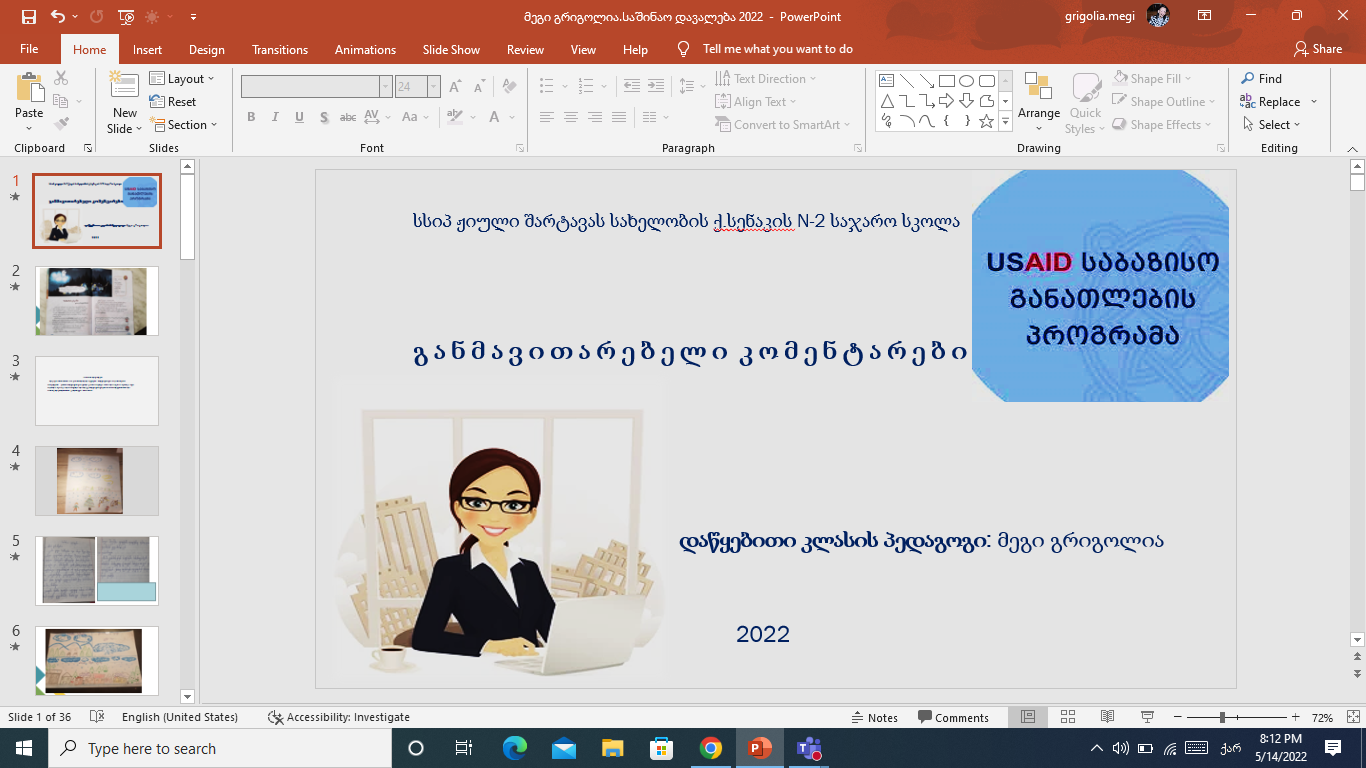Open the Layout dropdown
1366x768 pixels.
(x=182, y=78)
